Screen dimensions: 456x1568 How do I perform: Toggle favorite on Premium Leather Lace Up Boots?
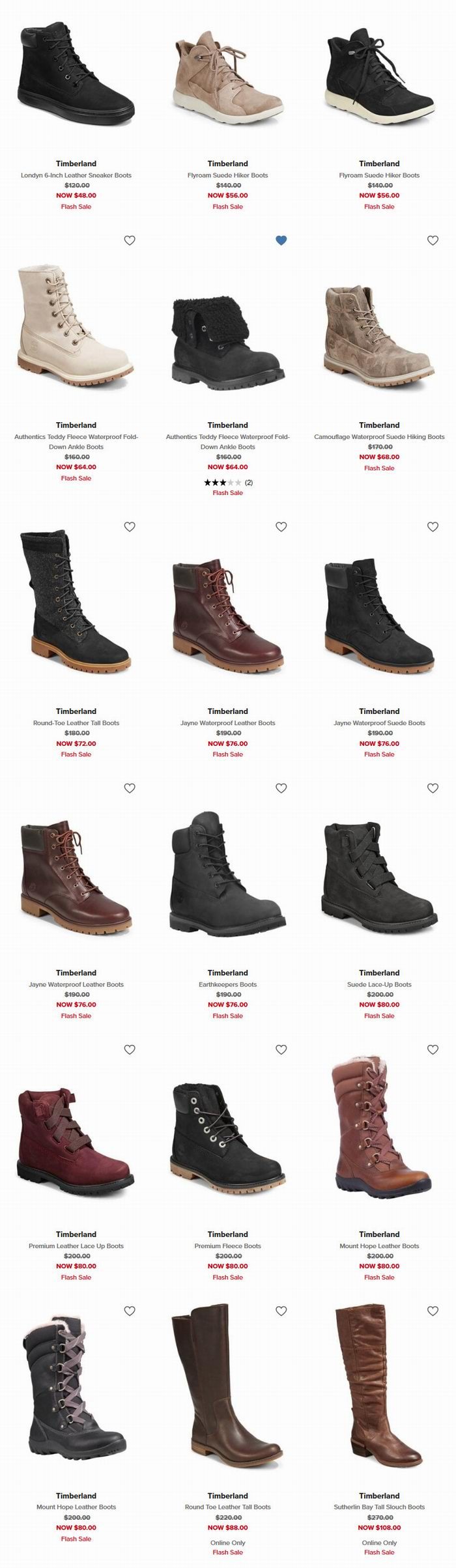pos(130,1049)
